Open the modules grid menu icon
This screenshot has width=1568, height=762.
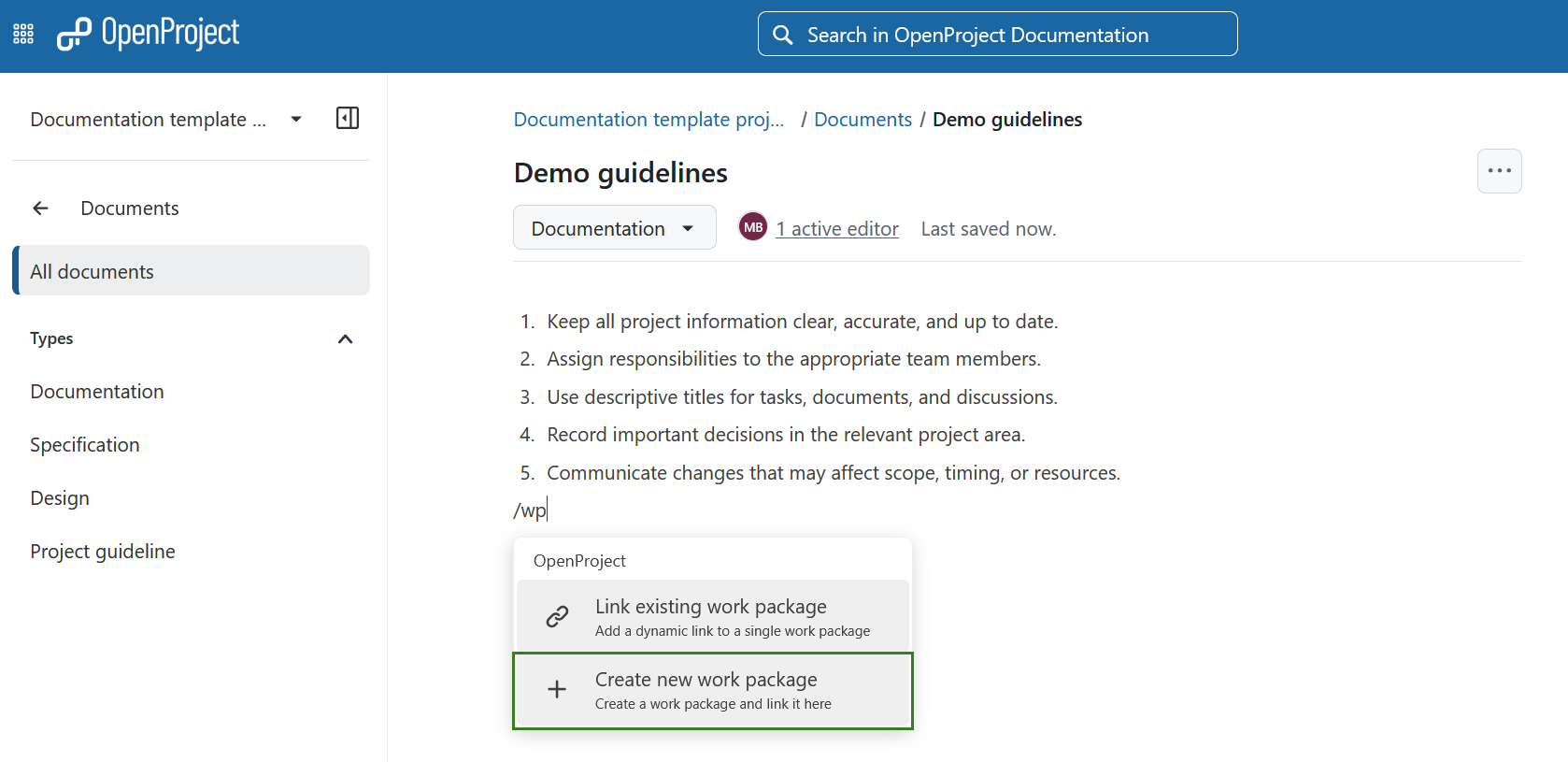[x=23, y=35]
